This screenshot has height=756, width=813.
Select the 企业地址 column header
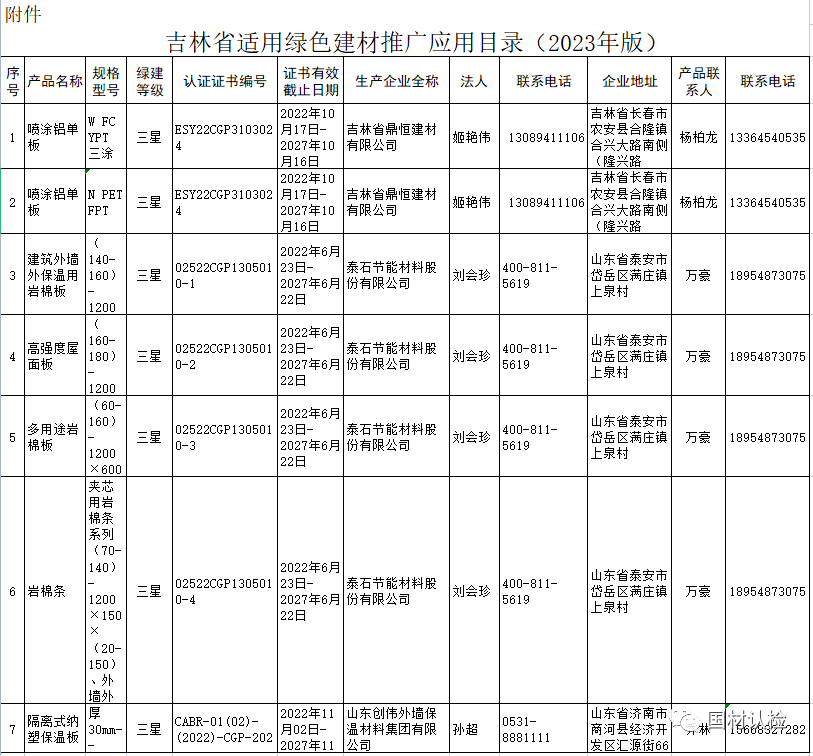click(631, 81)
